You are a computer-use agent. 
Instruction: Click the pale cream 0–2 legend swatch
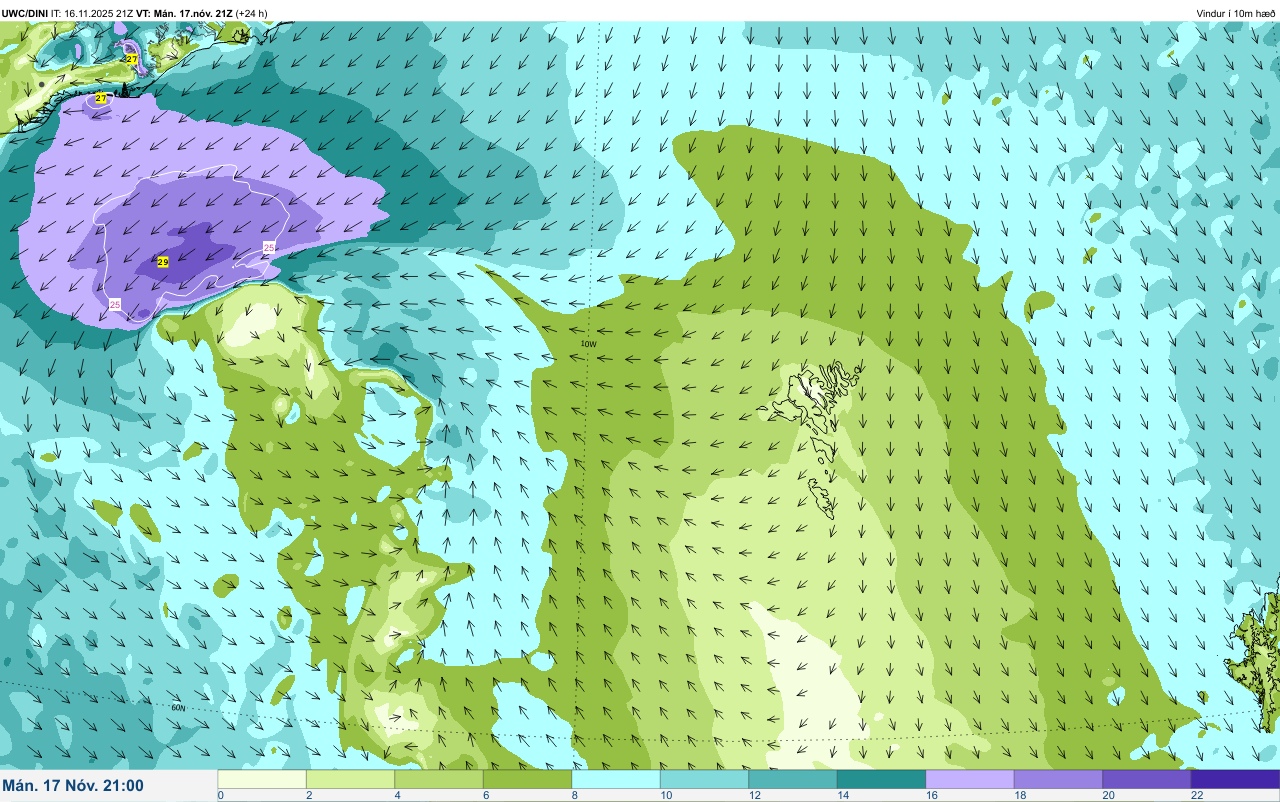(262, 779)
